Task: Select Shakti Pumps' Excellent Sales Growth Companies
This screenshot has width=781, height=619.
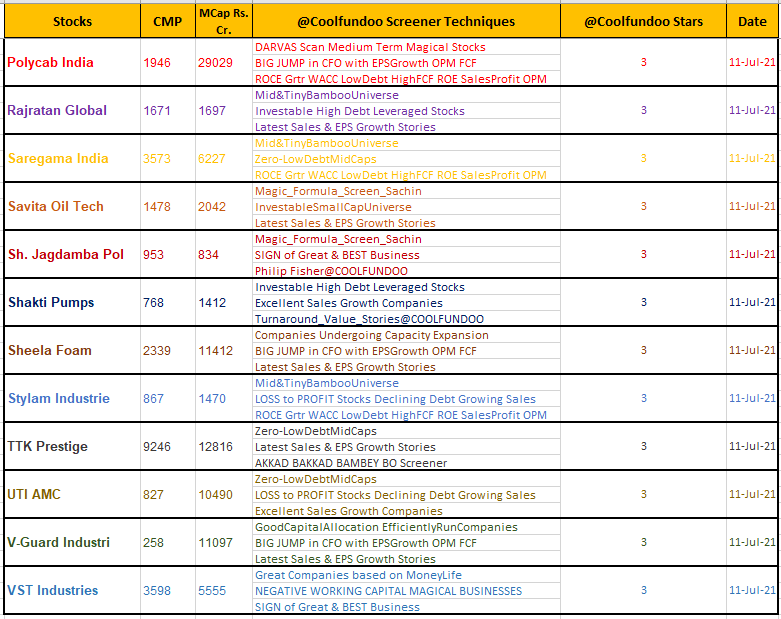Action: (x=406, y=303)
